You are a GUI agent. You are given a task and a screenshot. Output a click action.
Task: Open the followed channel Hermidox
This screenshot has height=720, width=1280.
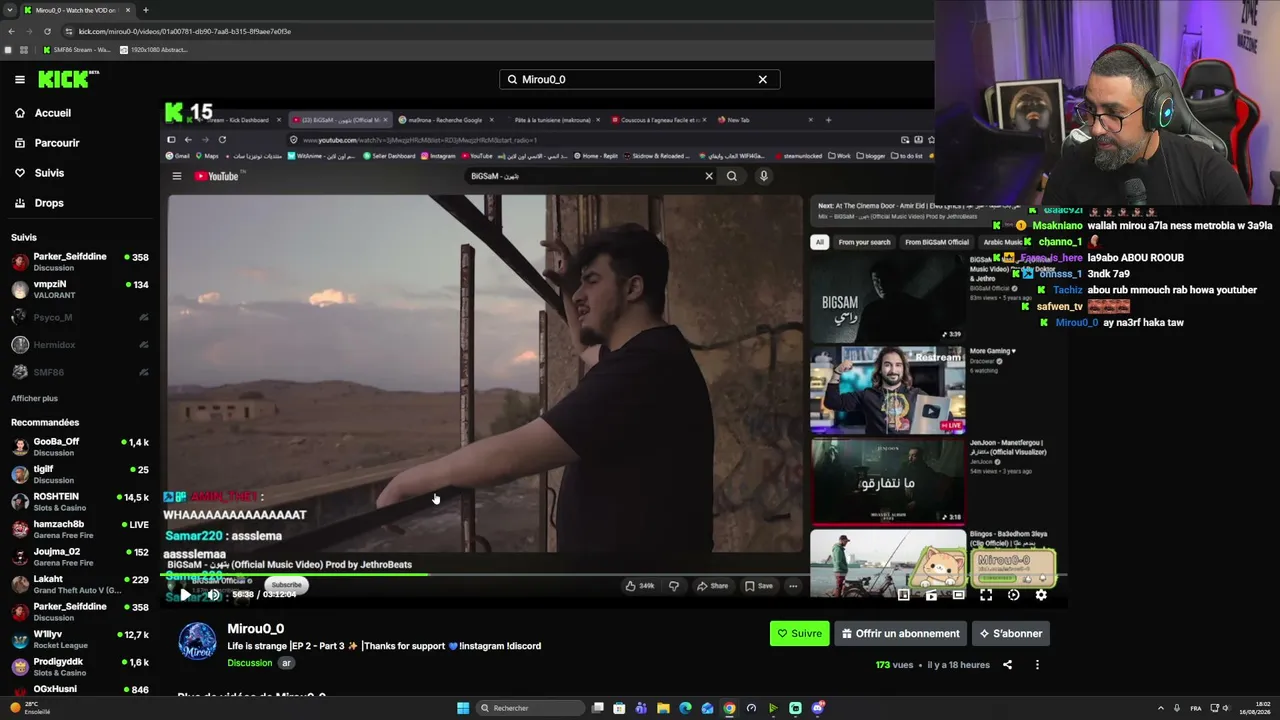click(80, 345)
